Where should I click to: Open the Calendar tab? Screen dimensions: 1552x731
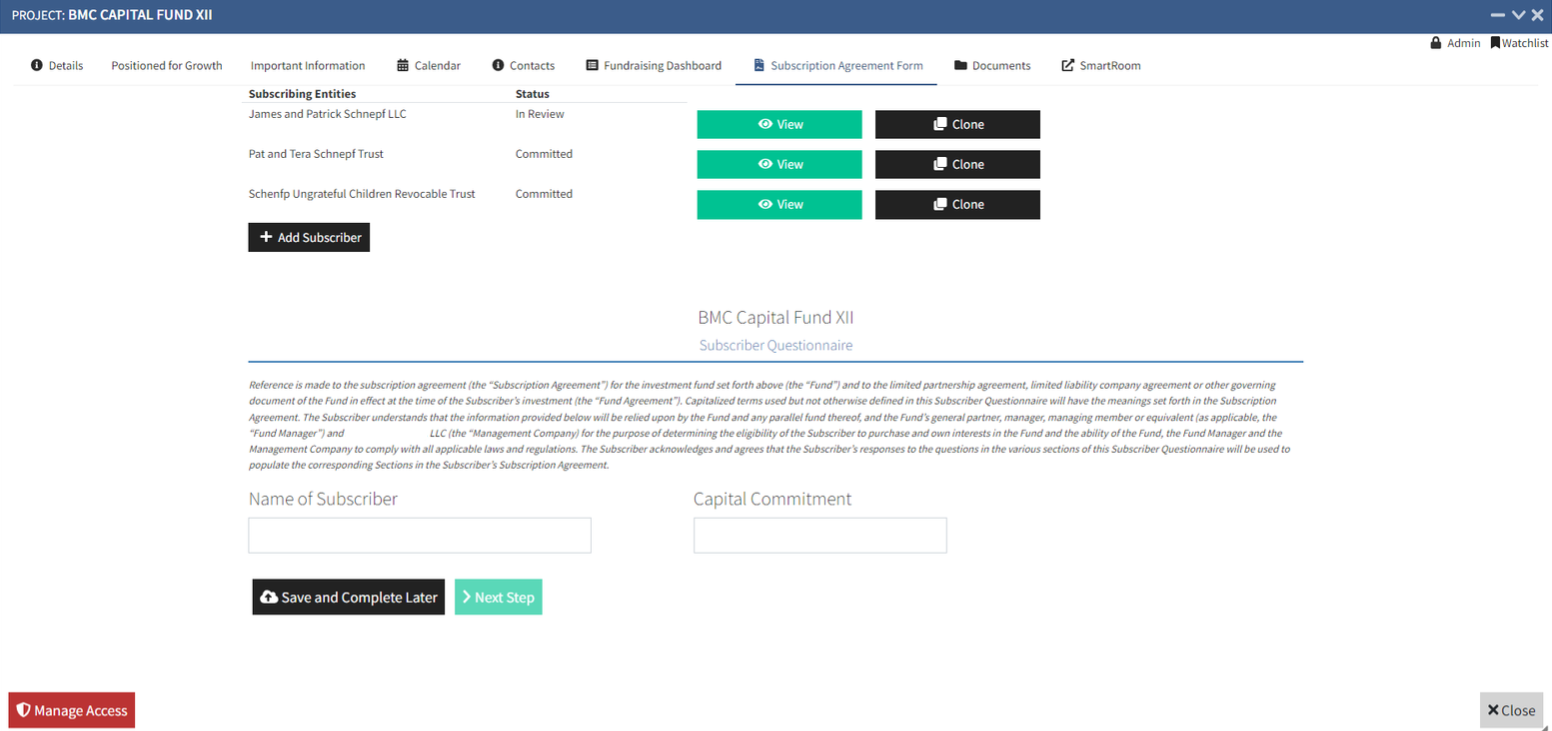[429, 66]
